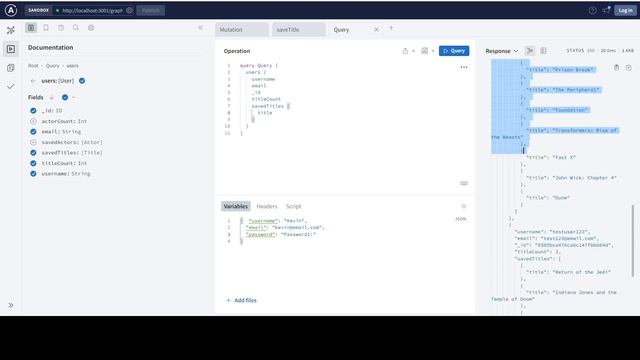Click the SANDBOX badge
The width and height of the screenshot is (640, 360).
coord(38,10)
